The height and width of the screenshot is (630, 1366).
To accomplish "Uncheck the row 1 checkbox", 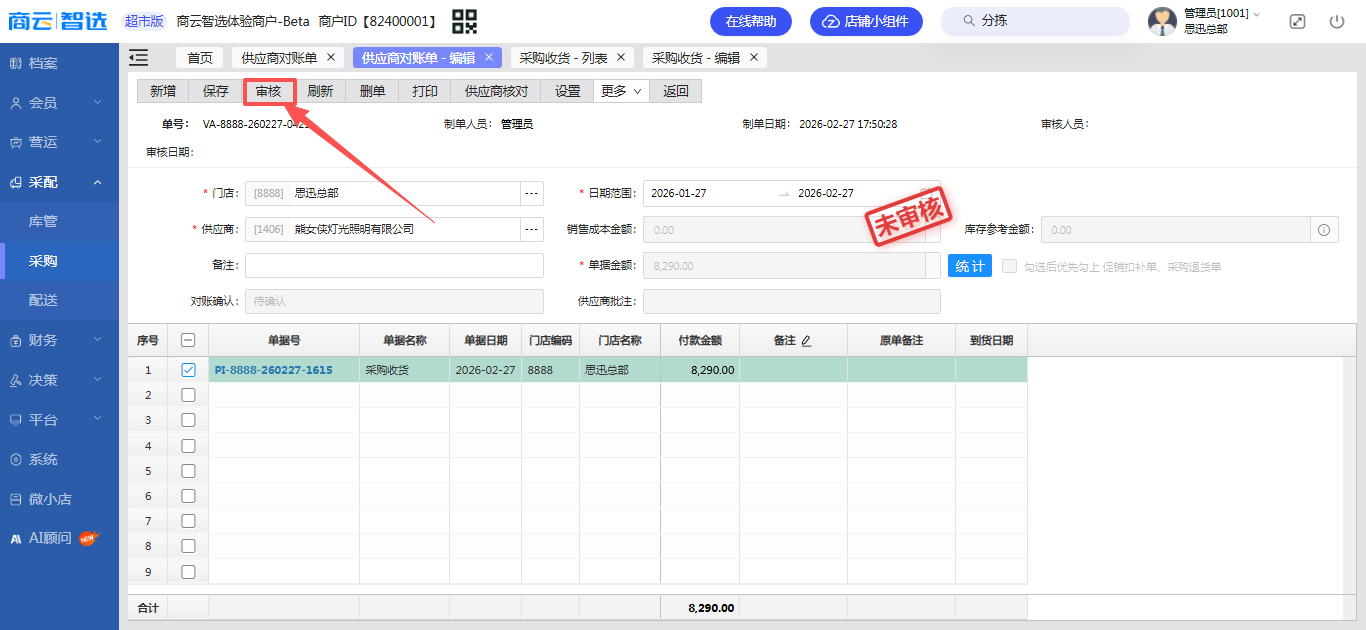I will [188, 370].
